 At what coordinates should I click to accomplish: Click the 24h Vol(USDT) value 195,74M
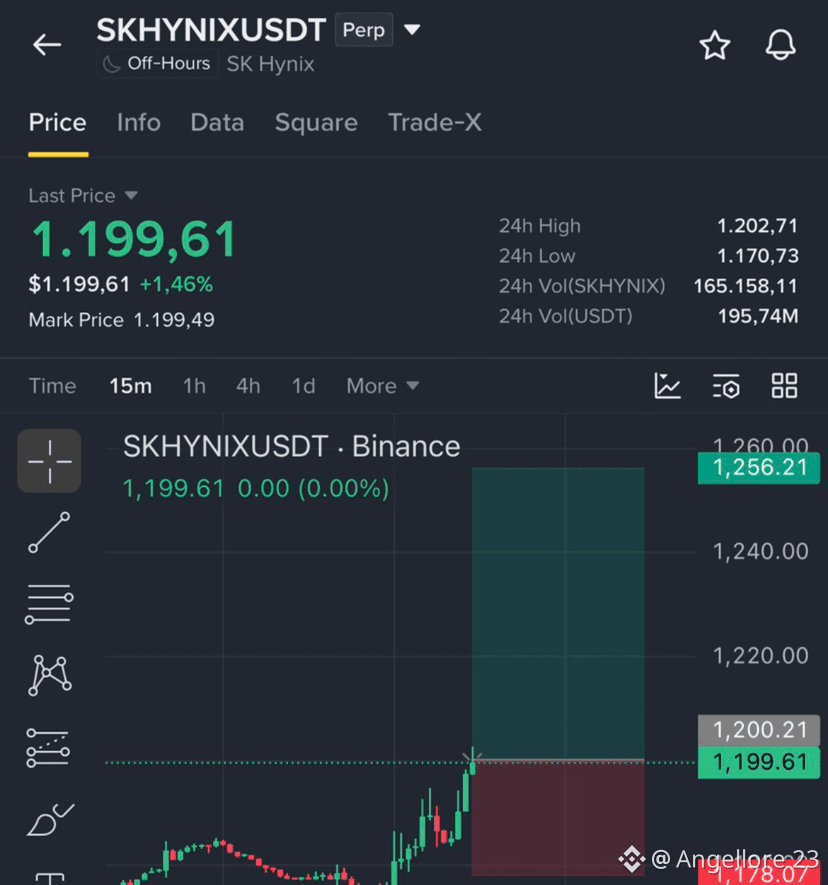(x=758, y=316)
